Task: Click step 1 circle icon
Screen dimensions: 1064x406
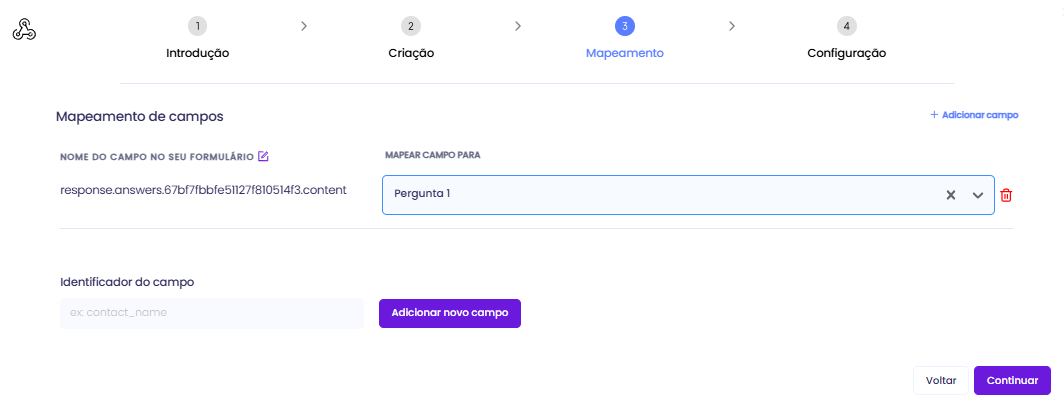Action: (x=198, y=26)
